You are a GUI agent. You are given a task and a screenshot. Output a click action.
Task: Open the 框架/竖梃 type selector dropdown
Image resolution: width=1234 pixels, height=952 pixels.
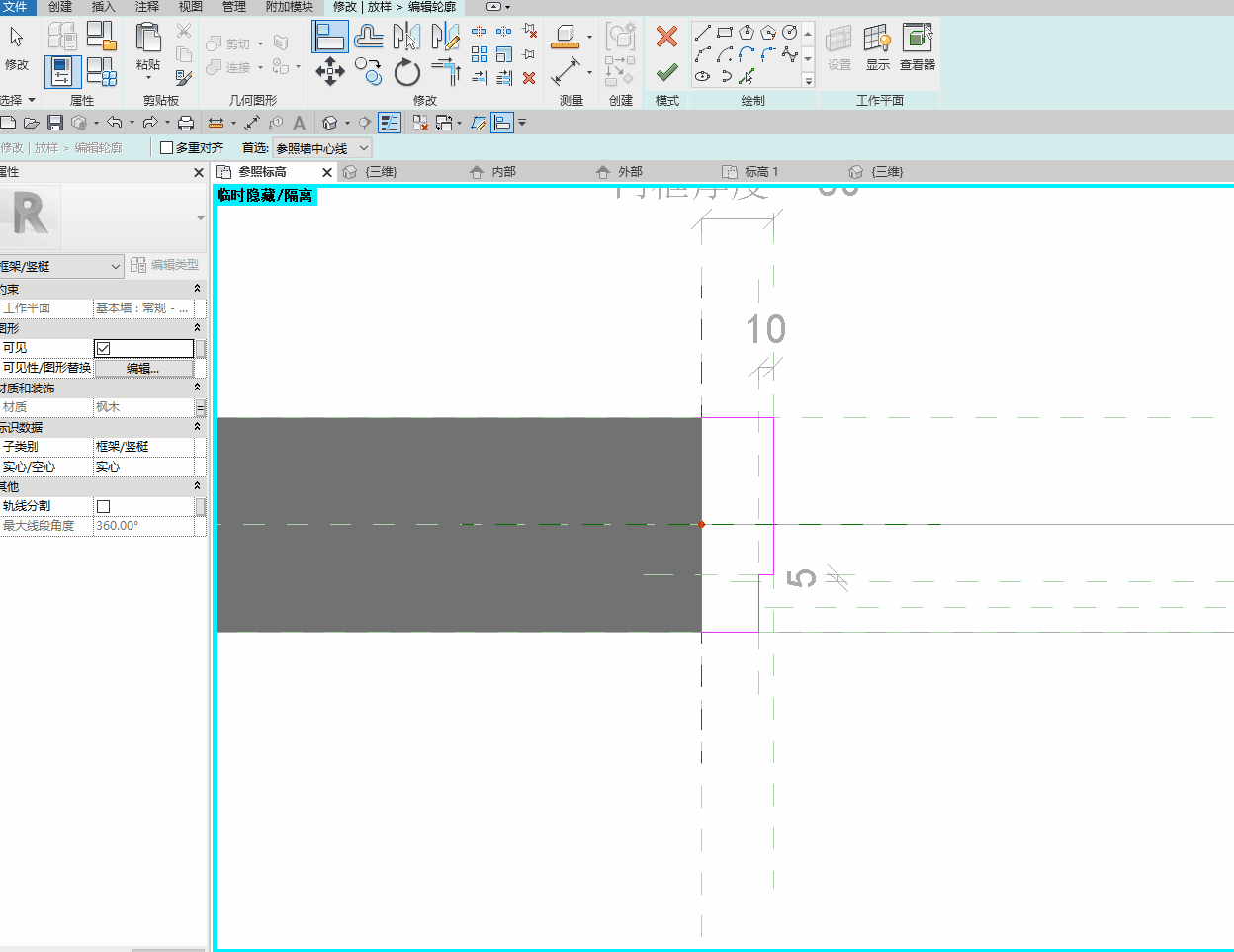(61, 266)
